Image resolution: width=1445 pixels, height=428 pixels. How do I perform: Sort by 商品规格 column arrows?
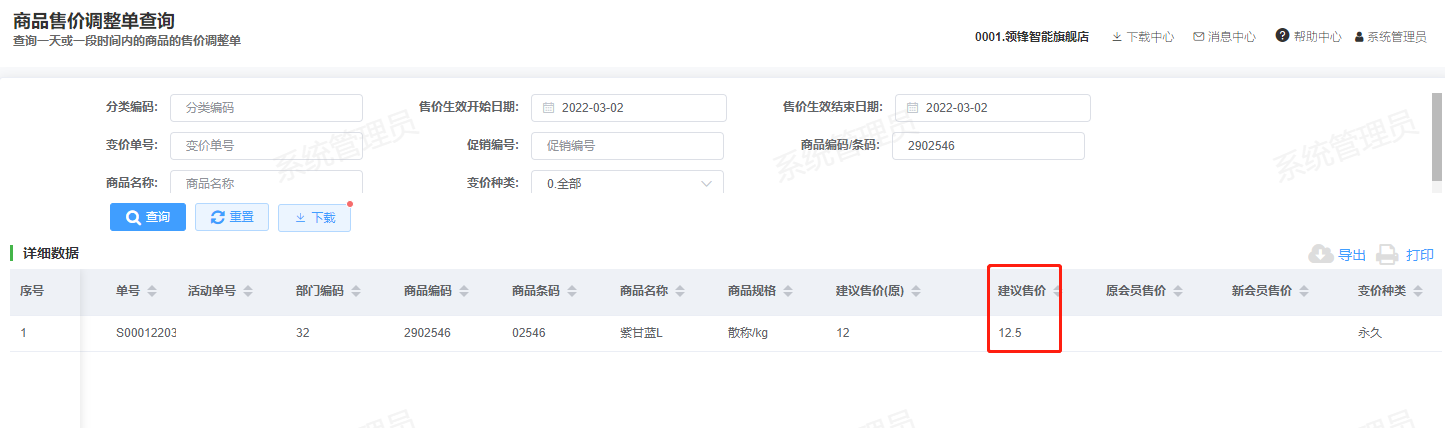point(787,291)
